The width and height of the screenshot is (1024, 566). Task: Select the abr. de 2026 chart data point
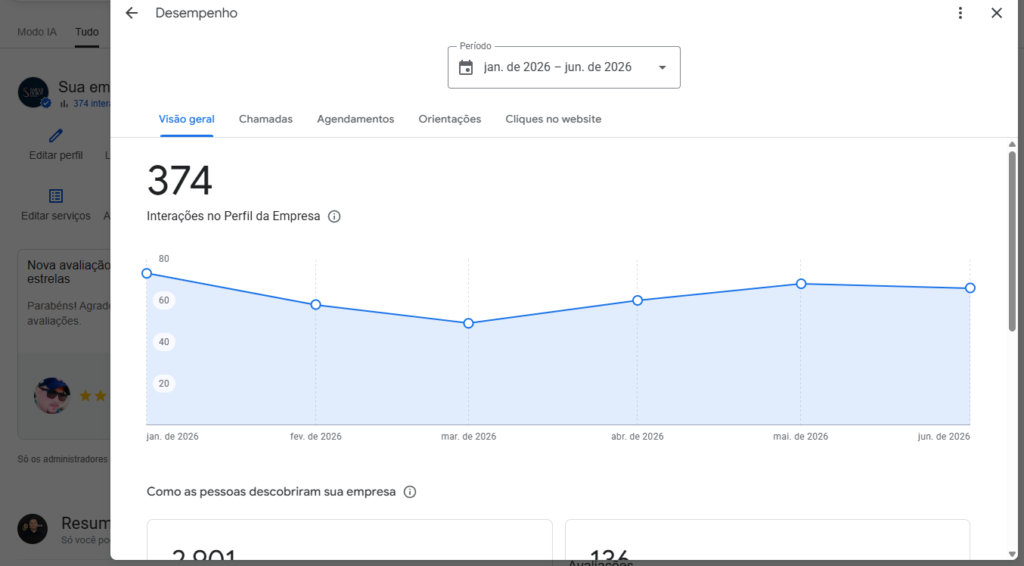coord(637,300)
